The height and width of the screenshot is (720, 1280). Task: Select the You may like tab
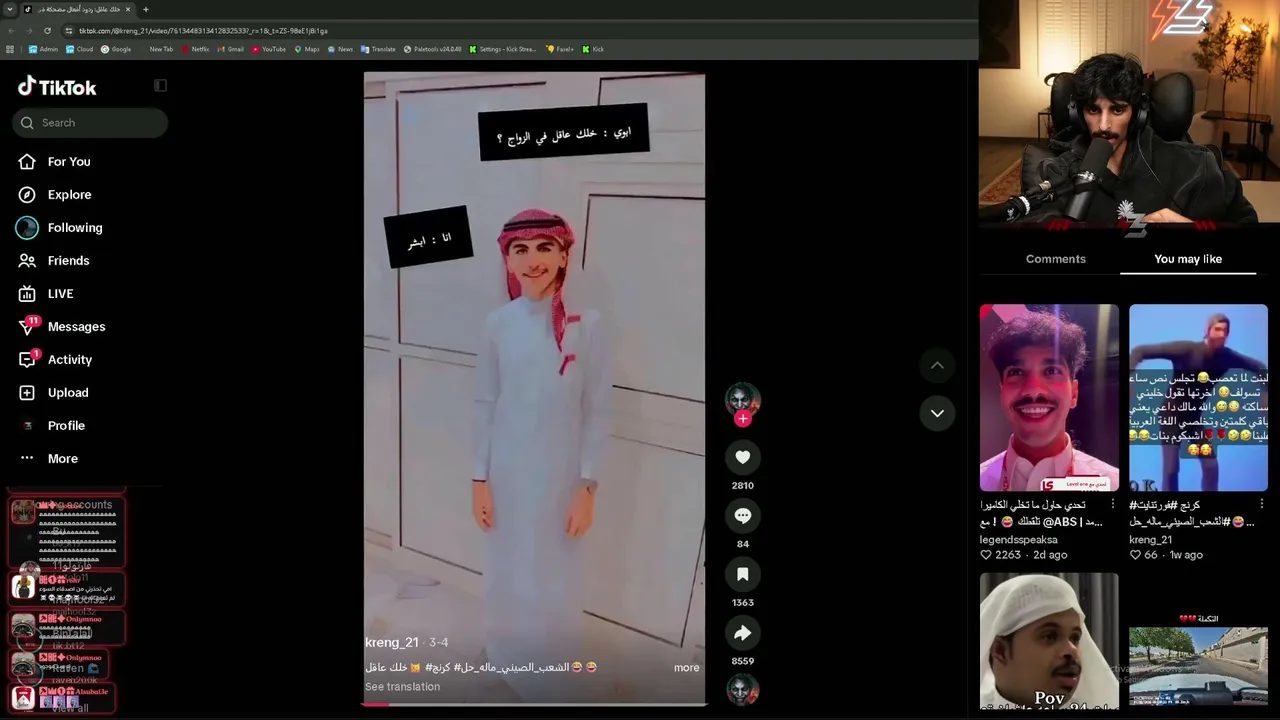(1188, 259)
